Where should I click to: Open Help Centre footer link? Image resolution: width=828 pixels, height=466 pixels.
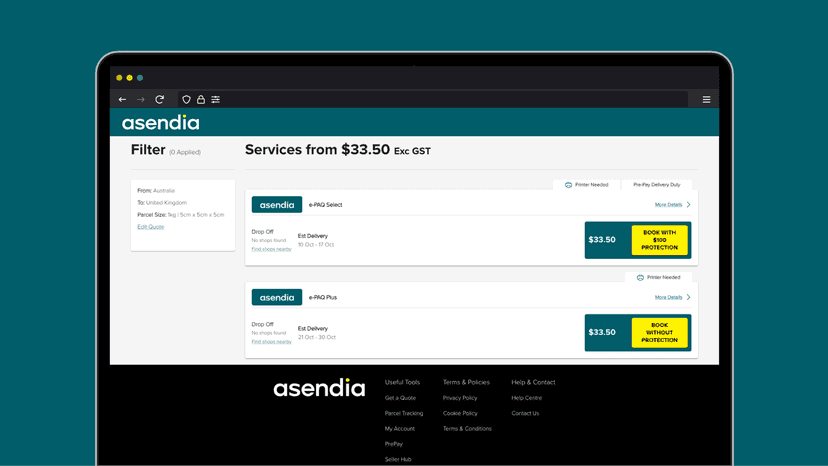click(526, 398)
